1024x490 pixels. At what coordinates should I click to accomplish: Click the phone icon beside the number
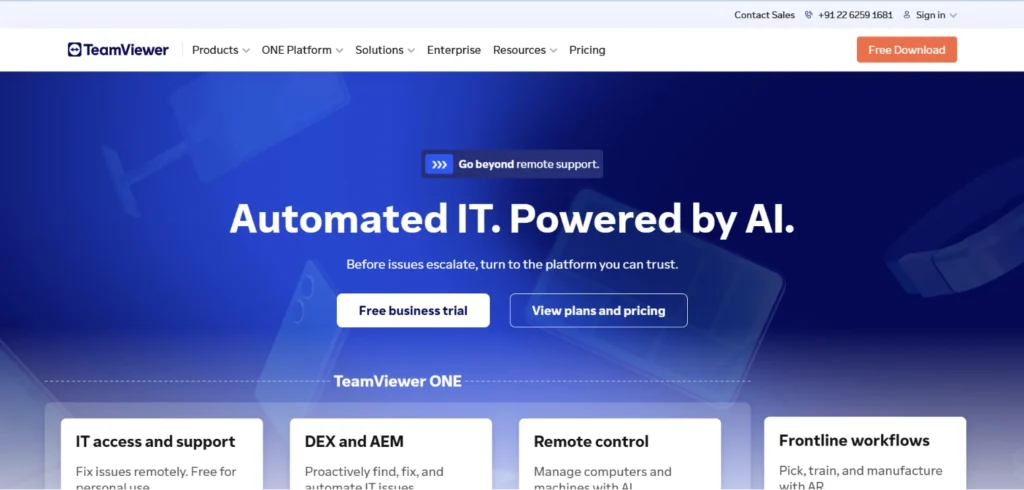(808, 15)
